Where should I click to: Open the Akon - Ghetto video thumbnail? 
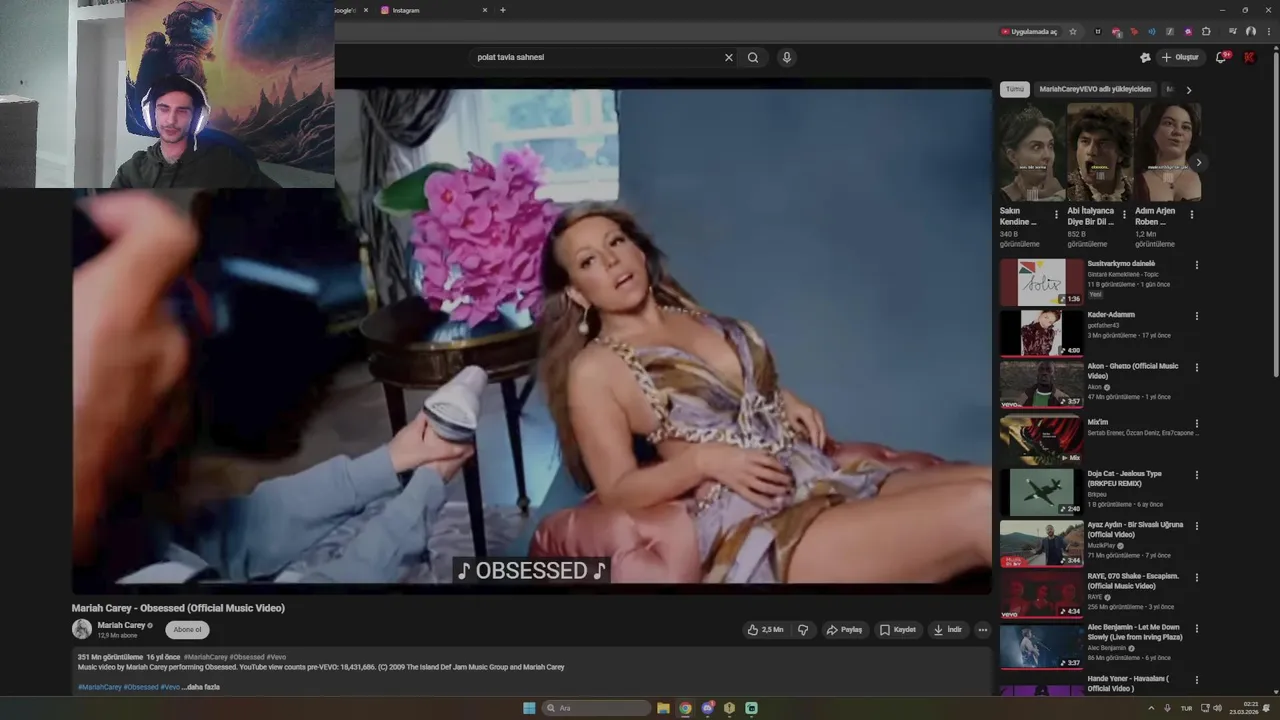click(x=1041, y=384)
